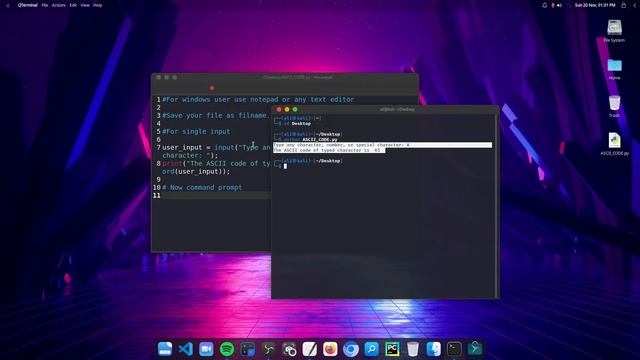Click the red unsaved-tab dot in editor
640x360 pixels.
tap(212, 88)
